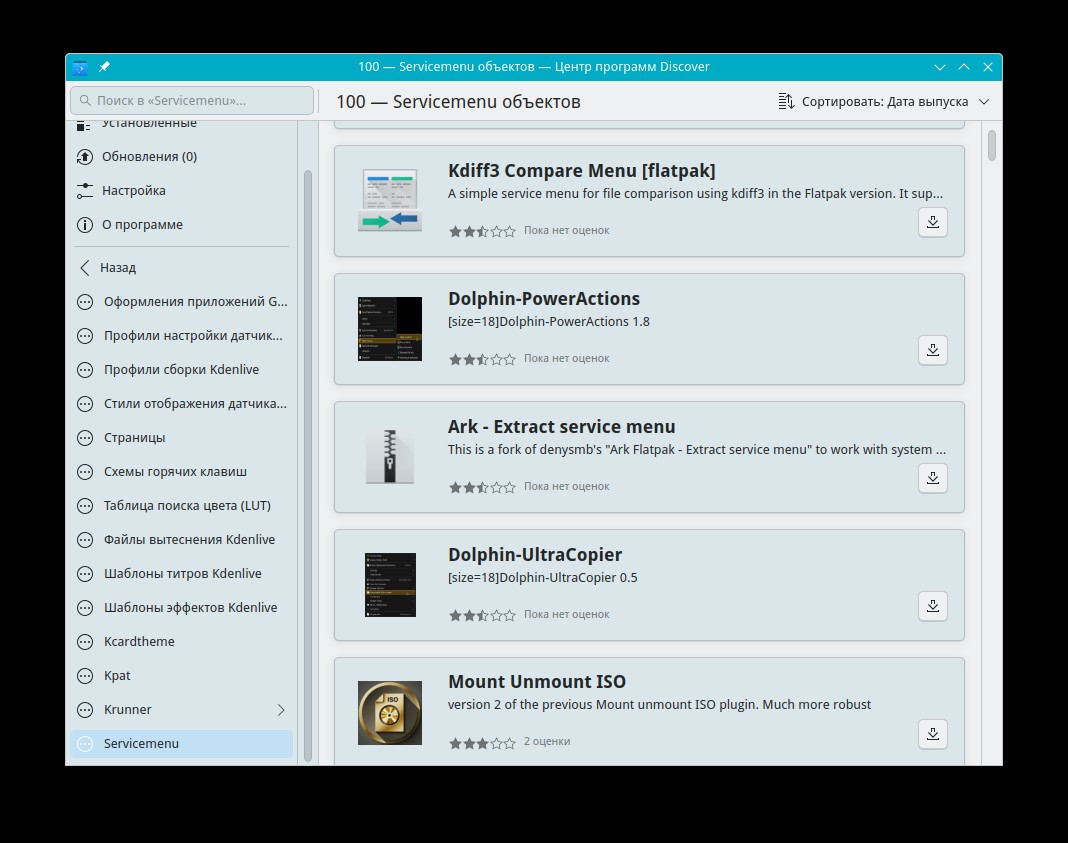The height and width of the screenshot is (843, 1068).
Task: Select the Kcardtheme category
Action: [181, 641]
